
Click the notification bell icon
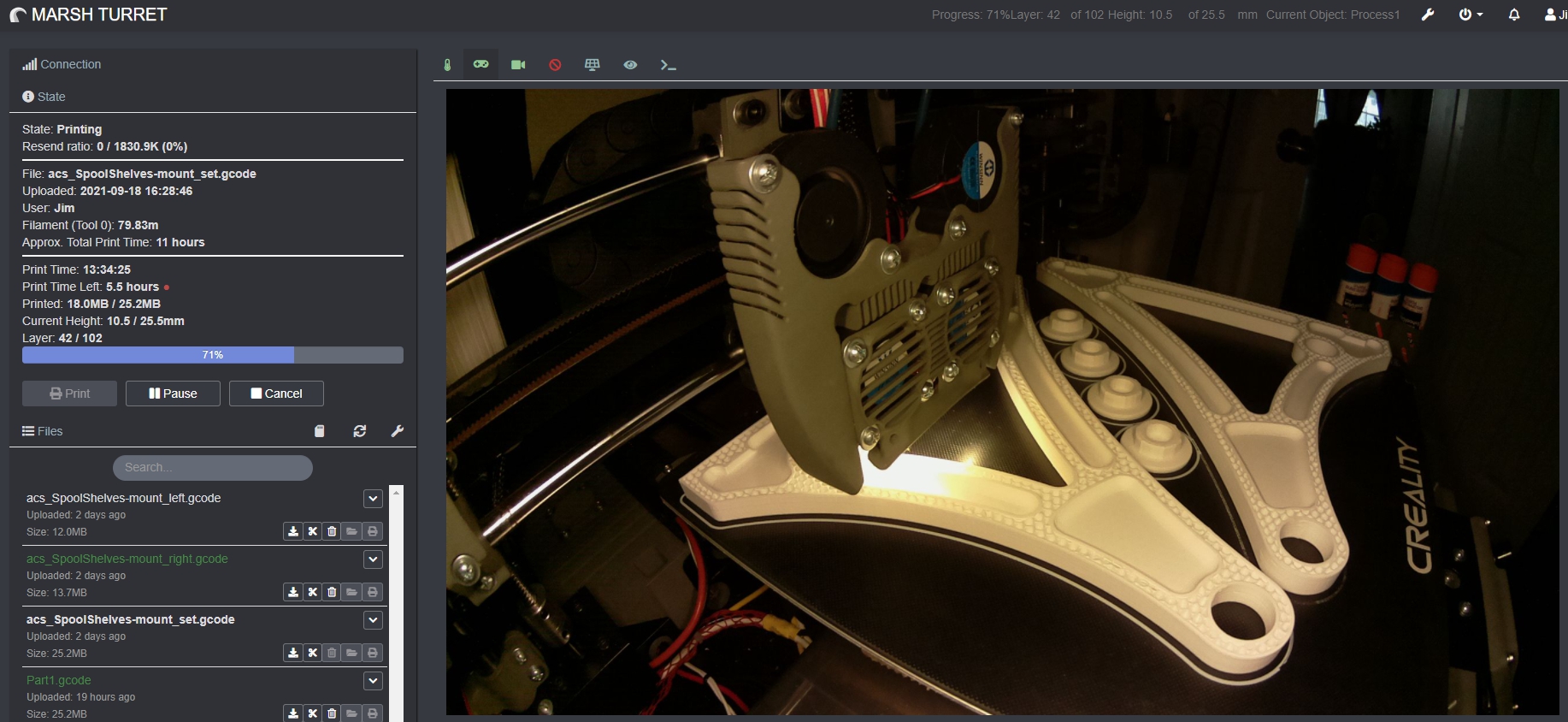[1513, 15]
